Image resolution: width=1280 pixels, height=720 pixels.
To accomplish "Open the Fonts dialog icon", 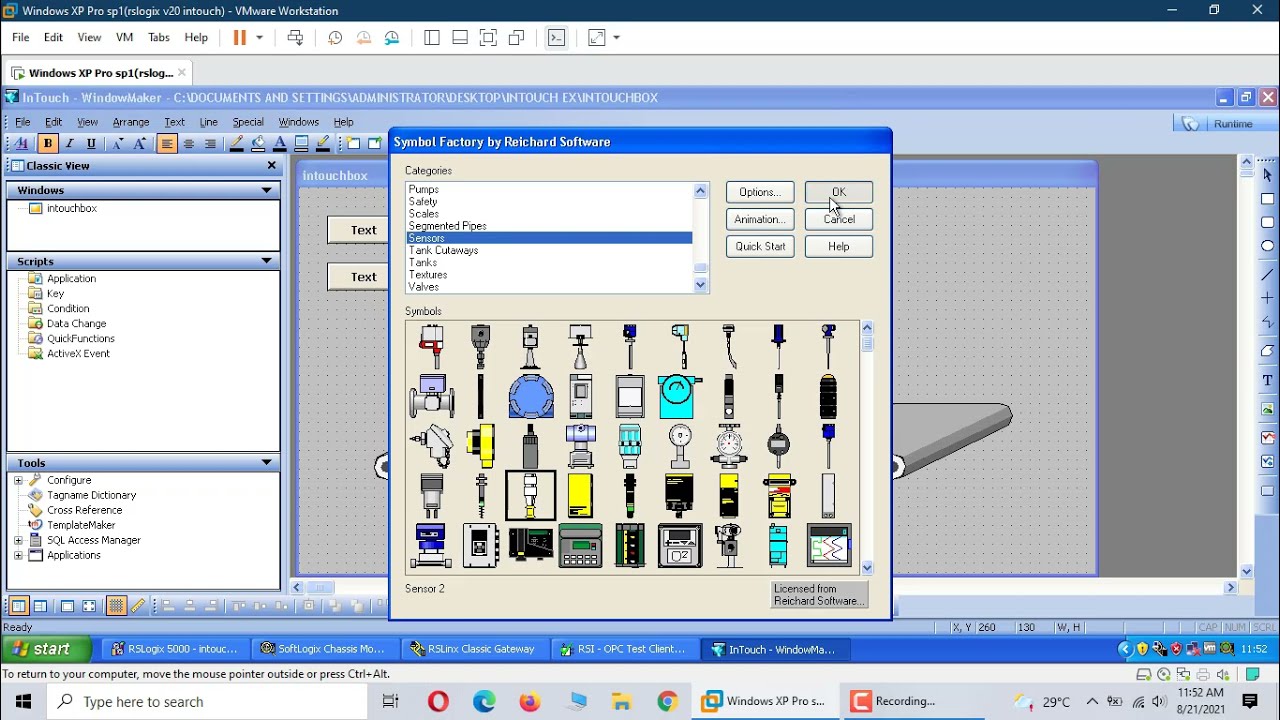I will click(x=22, y=144).
